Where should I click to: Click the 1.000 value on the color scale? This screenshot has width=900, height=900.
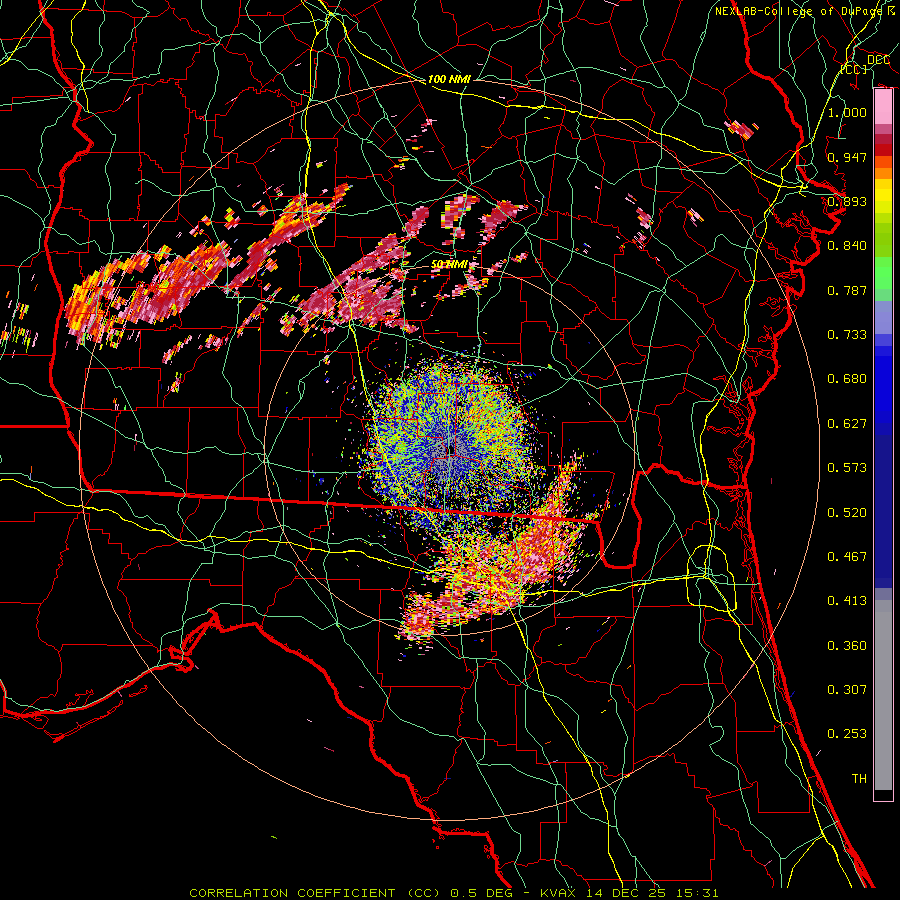tap(847, 112)
